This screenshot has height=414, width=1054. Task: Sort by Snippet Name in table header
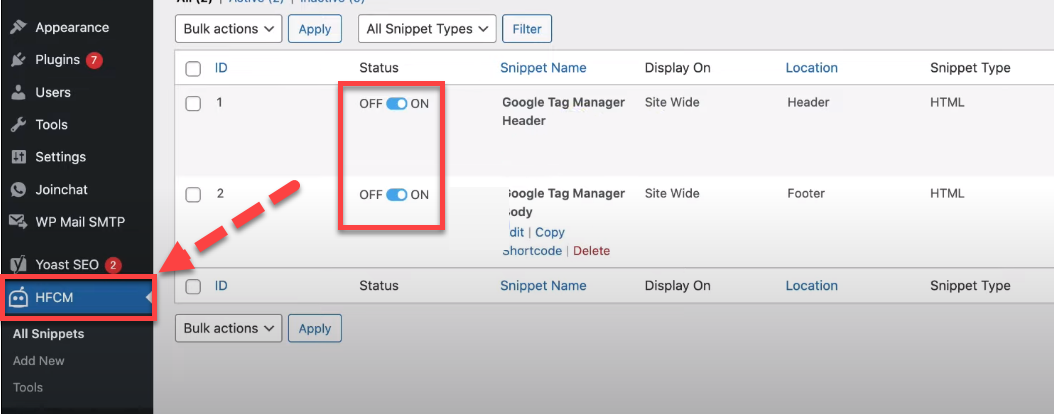[543, 68]
